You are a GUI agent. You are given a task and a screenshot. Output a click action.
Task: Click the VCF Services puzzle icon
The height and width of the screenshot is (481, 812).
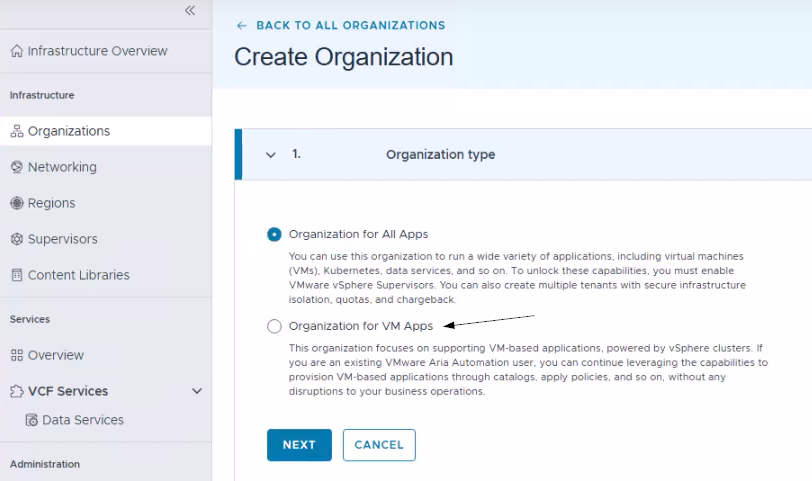[16, 391]
